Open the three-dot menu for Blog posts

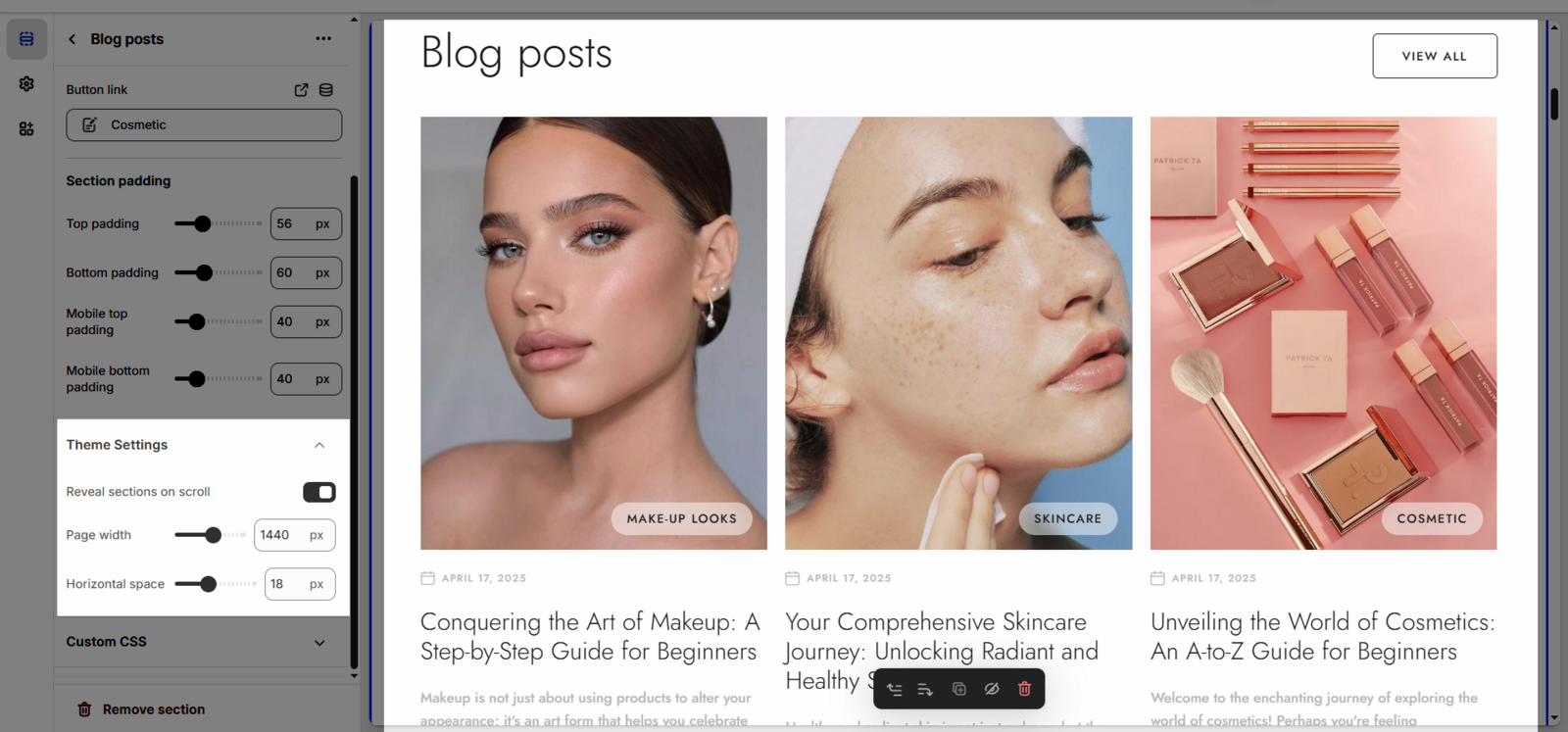click(323, 39)
